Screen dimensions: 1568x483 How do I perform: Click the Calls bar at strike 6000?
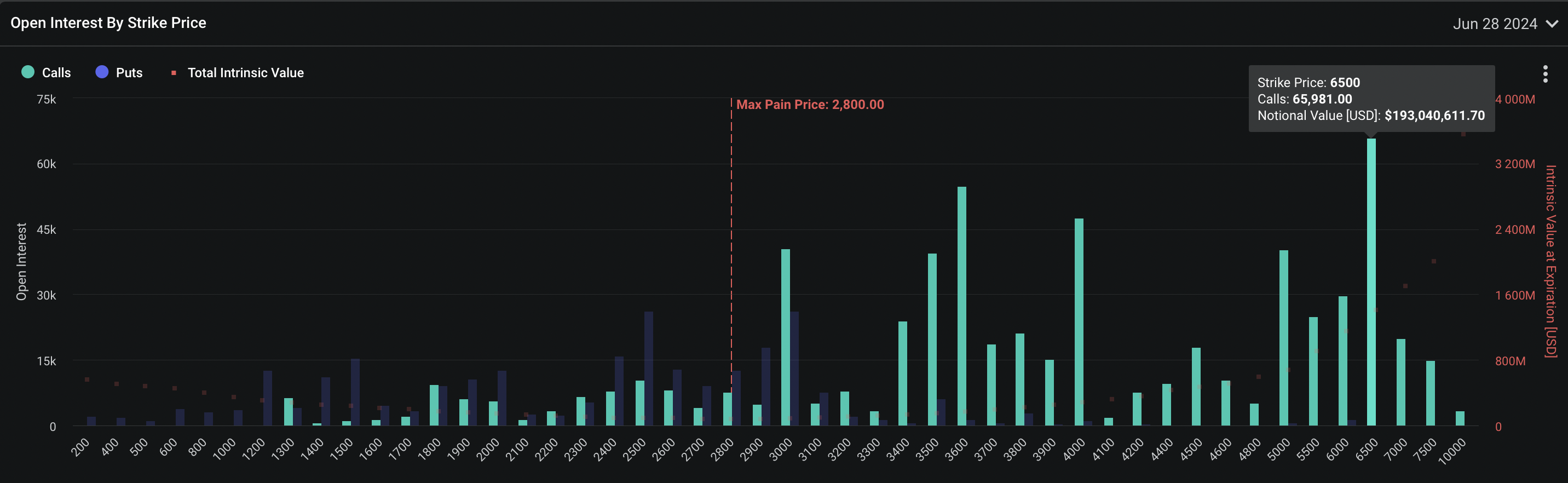coord(1343,360)
